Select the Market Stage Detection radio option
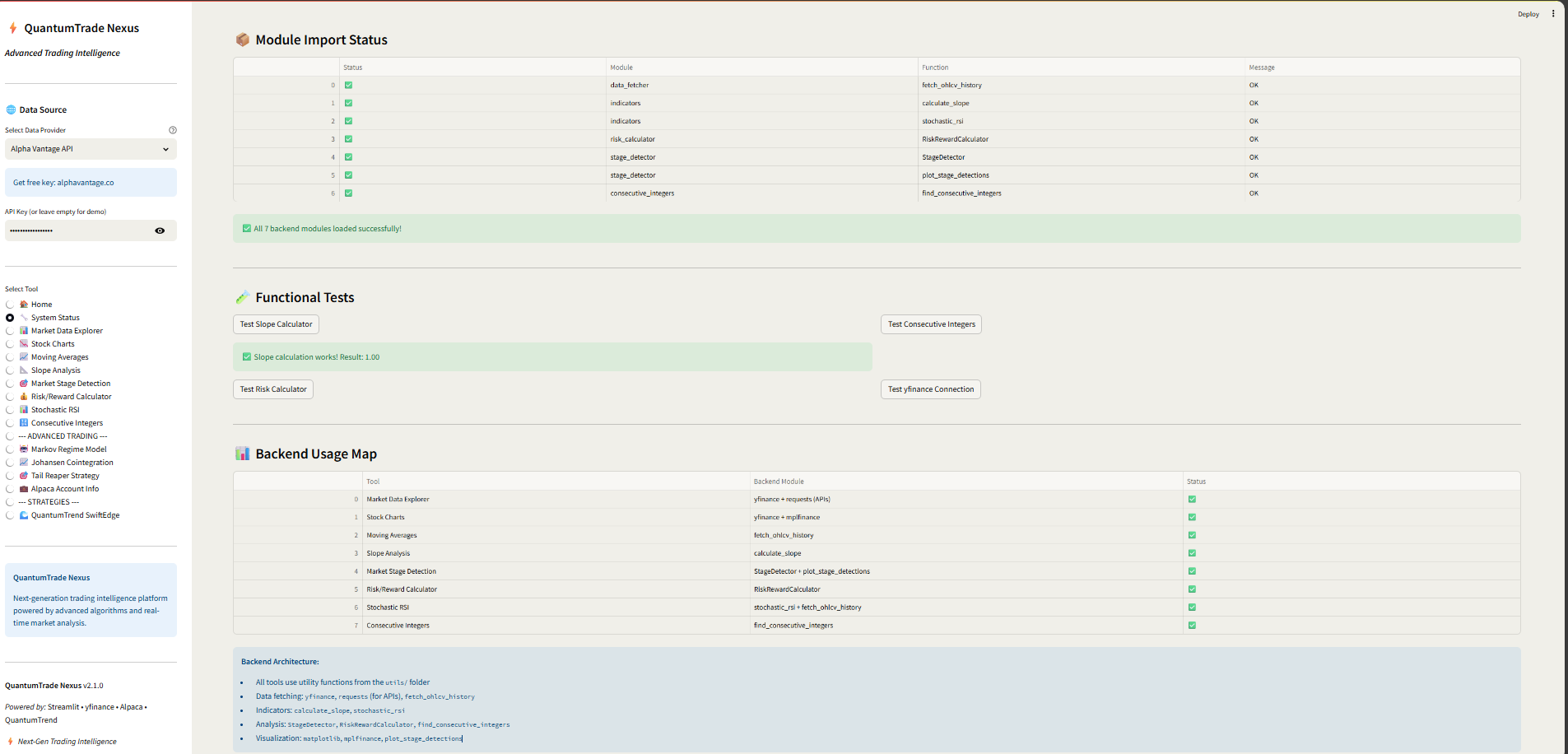This screenshot has height=754, width=1568. click(x=10, y=384)
